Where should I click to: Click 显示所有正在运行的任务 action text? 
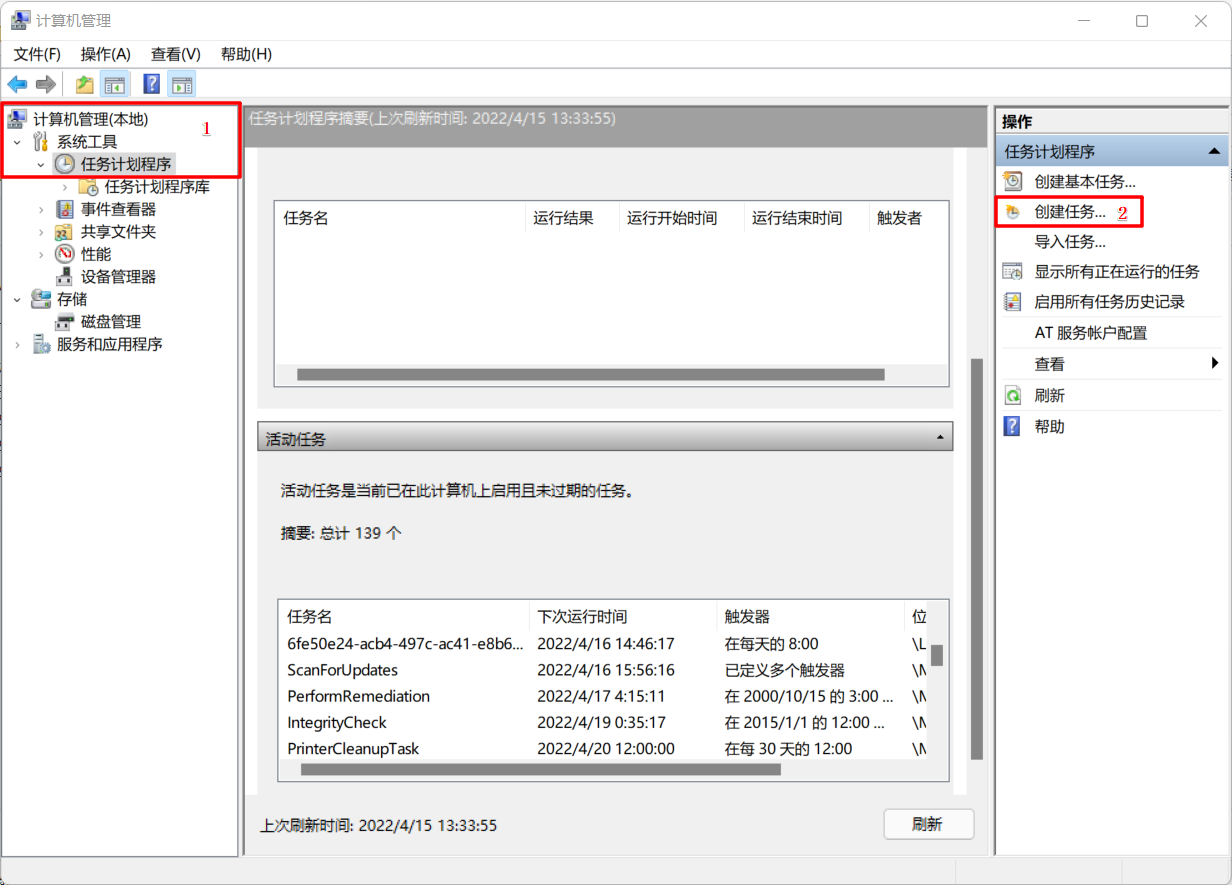point(1116,271)
